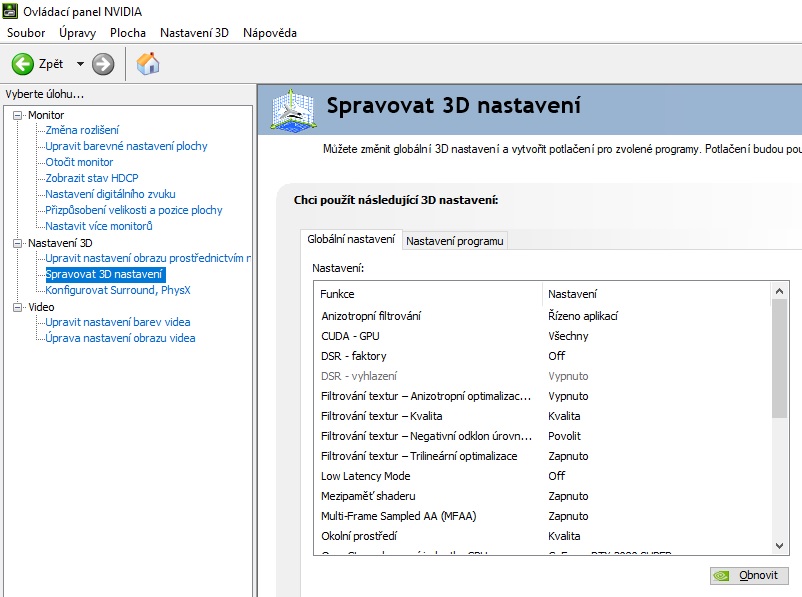802x597 pixels.
Task: Open the Soubor menu
Action: tap(26, 33)
